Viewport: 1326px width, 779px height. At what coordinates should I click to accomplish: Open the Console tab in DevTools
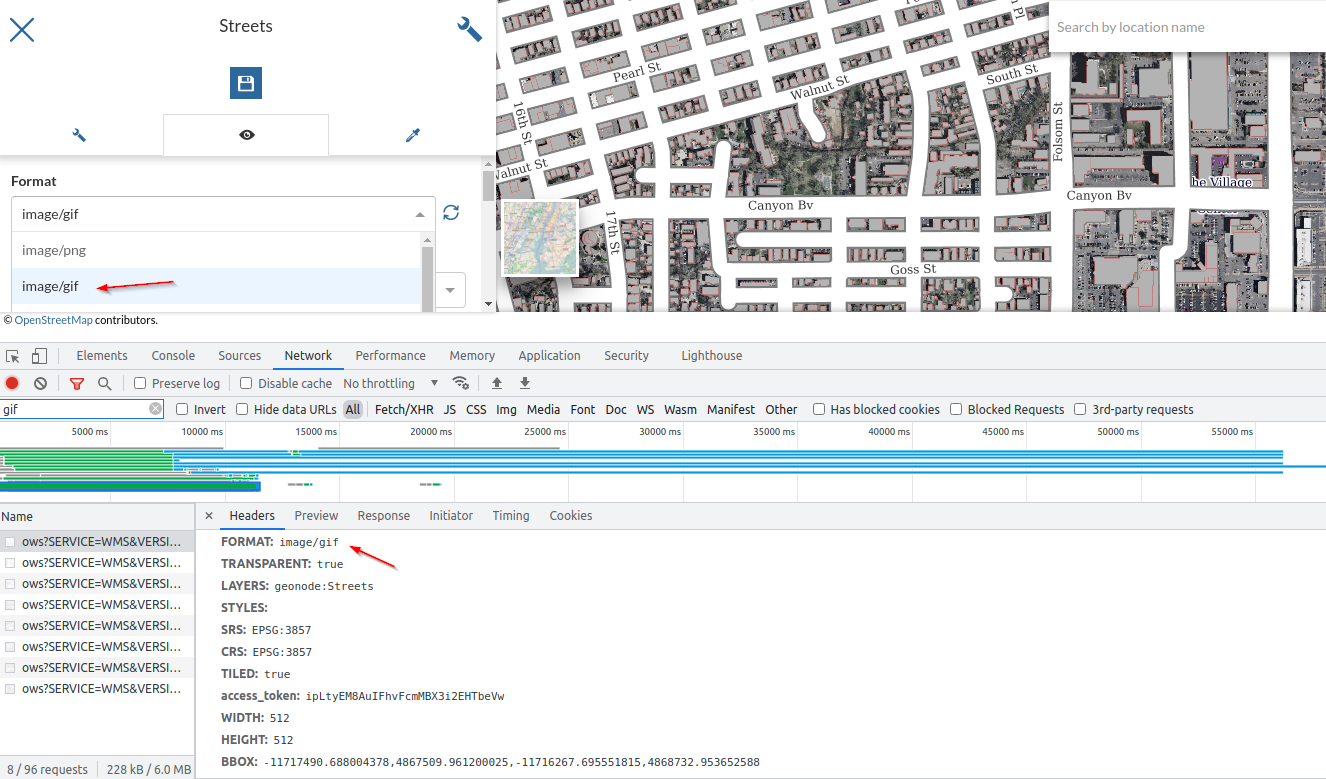pyautogui.click(x=173, y=356)
